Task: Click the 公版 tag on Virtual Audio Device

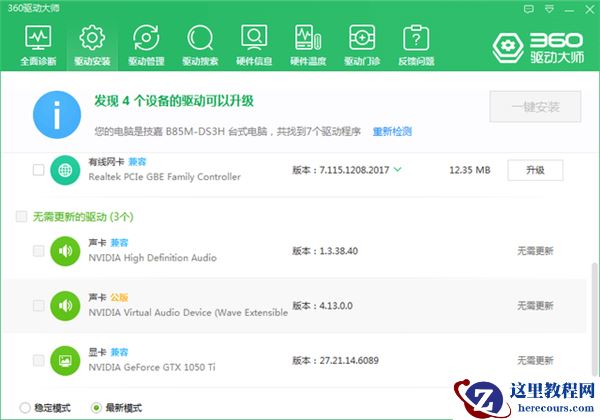Action: click(119, 297)
